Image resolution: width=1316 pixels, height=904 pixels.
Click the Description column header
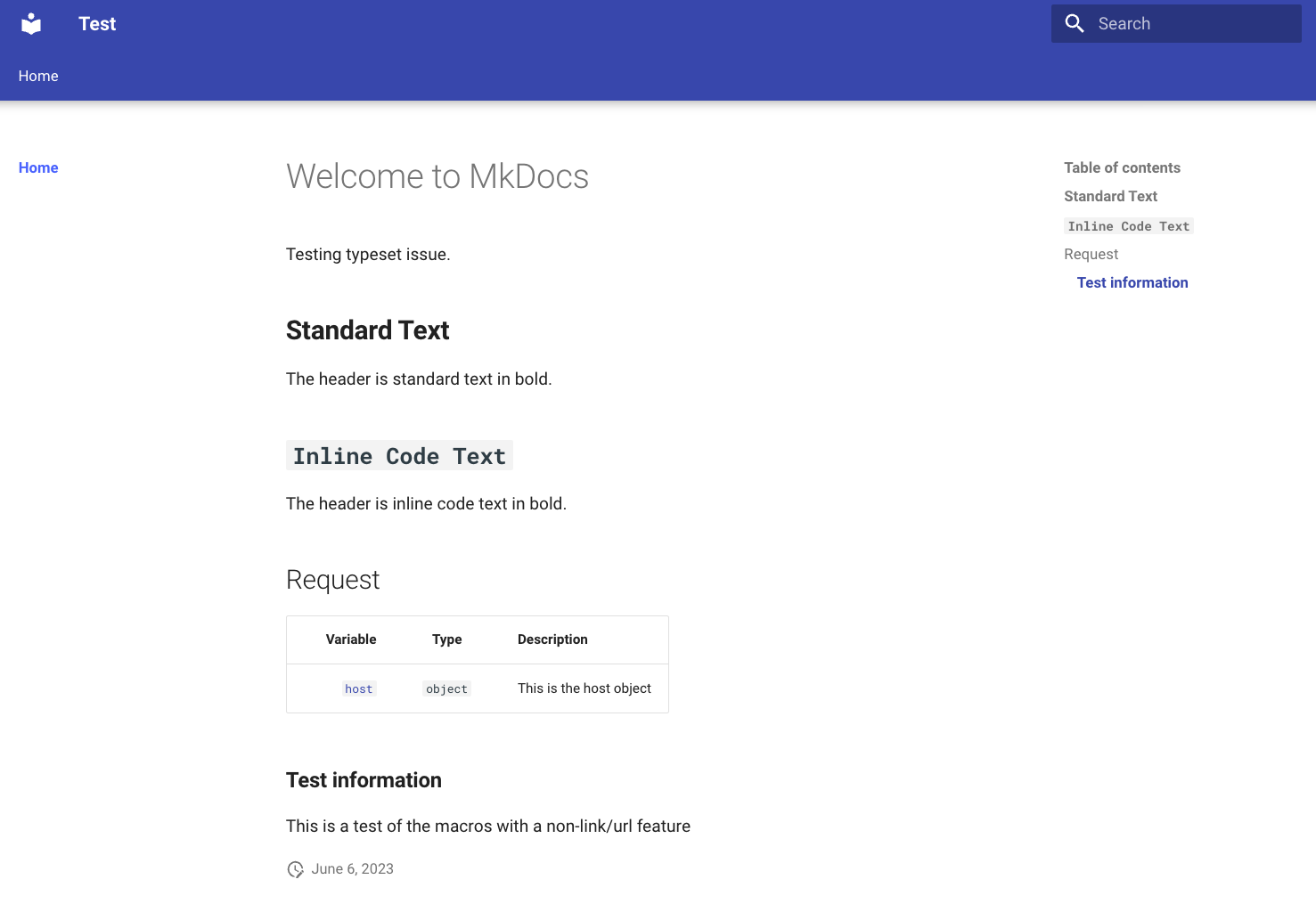[552, 639]
